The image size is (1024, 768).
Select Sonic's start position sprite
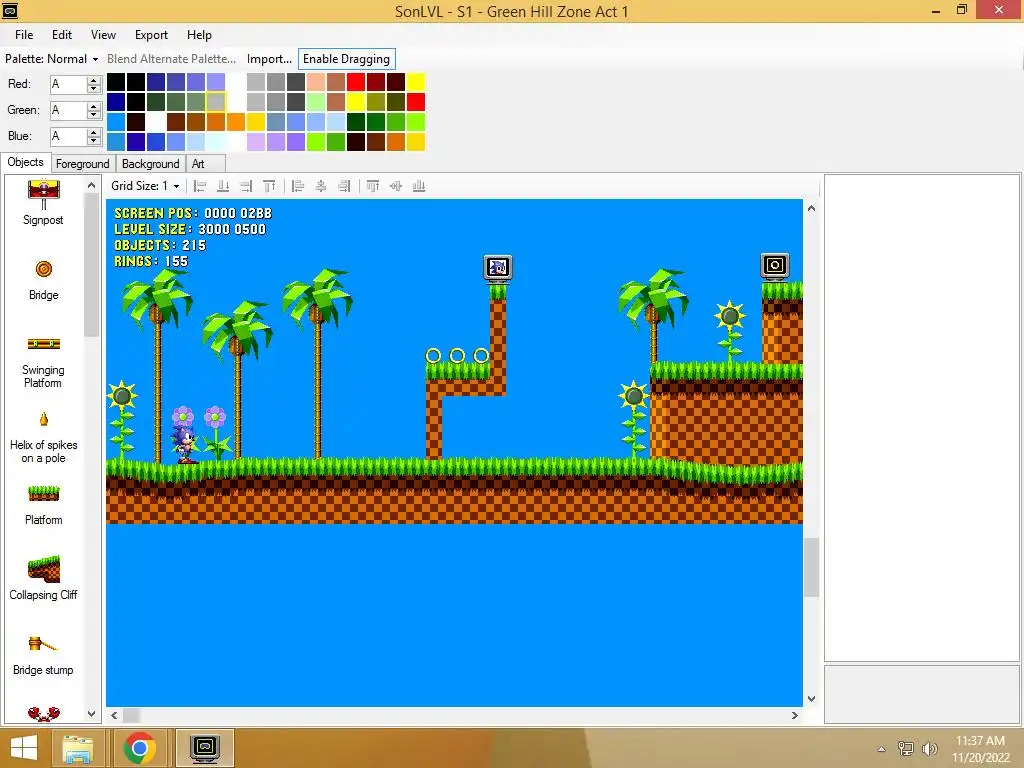185,444
